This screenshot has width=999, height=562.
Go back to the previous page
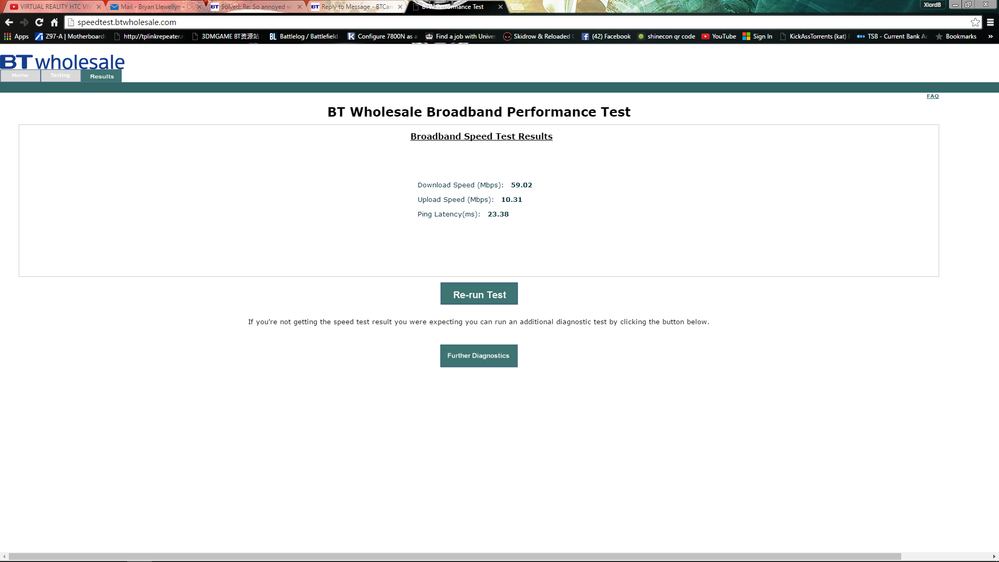pyautogui.click(x=9, y=22)
